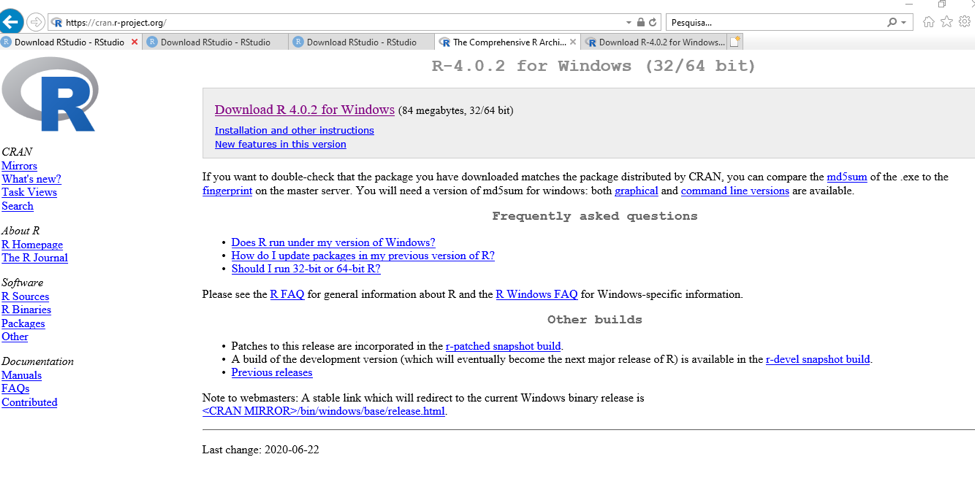The height and width of the screenshot is (479, 975).
Task: Expand the search provider dropdown arrow
Action: coord(904,22)
